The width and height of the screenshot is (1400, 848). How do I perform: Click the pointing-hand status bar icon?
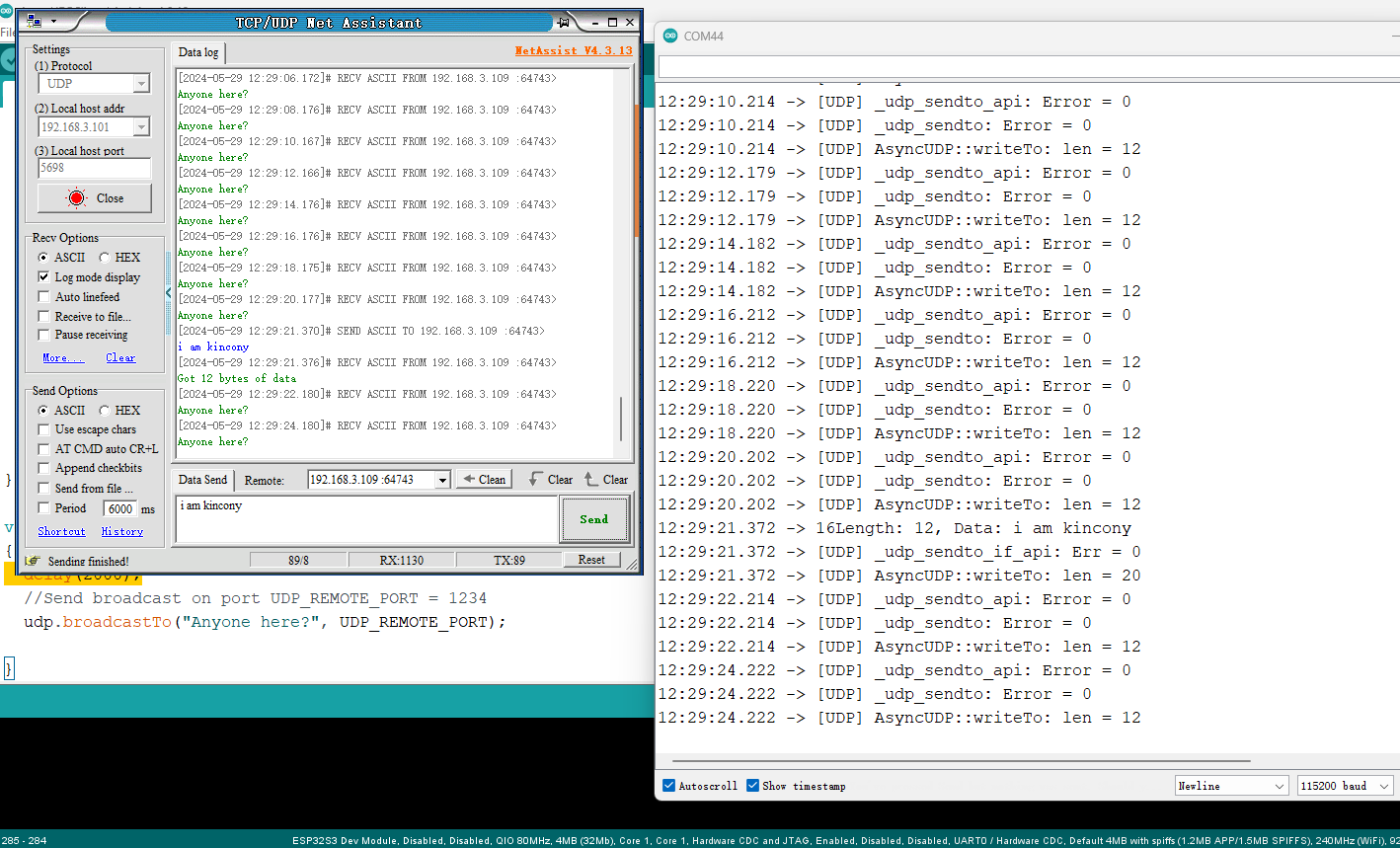(x=33, y=561)
